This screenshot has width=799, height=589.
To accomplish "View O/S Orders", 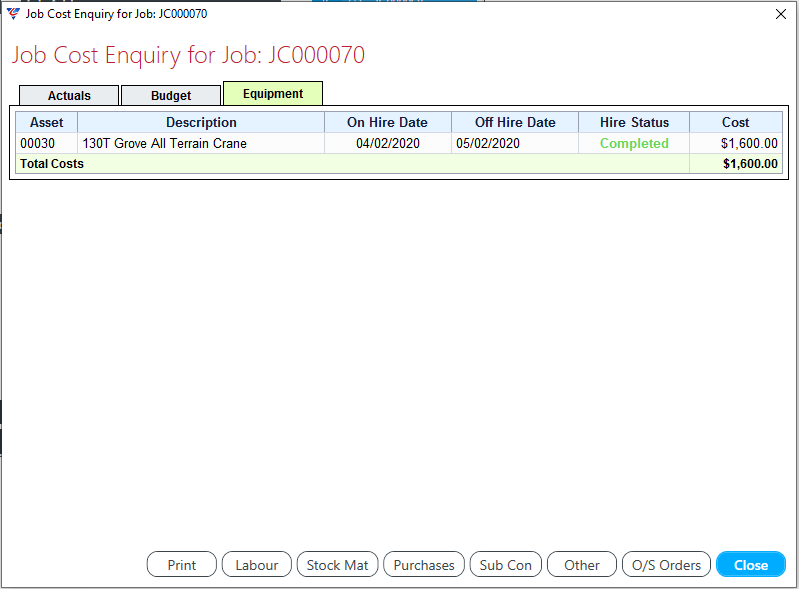I will 666,565.
